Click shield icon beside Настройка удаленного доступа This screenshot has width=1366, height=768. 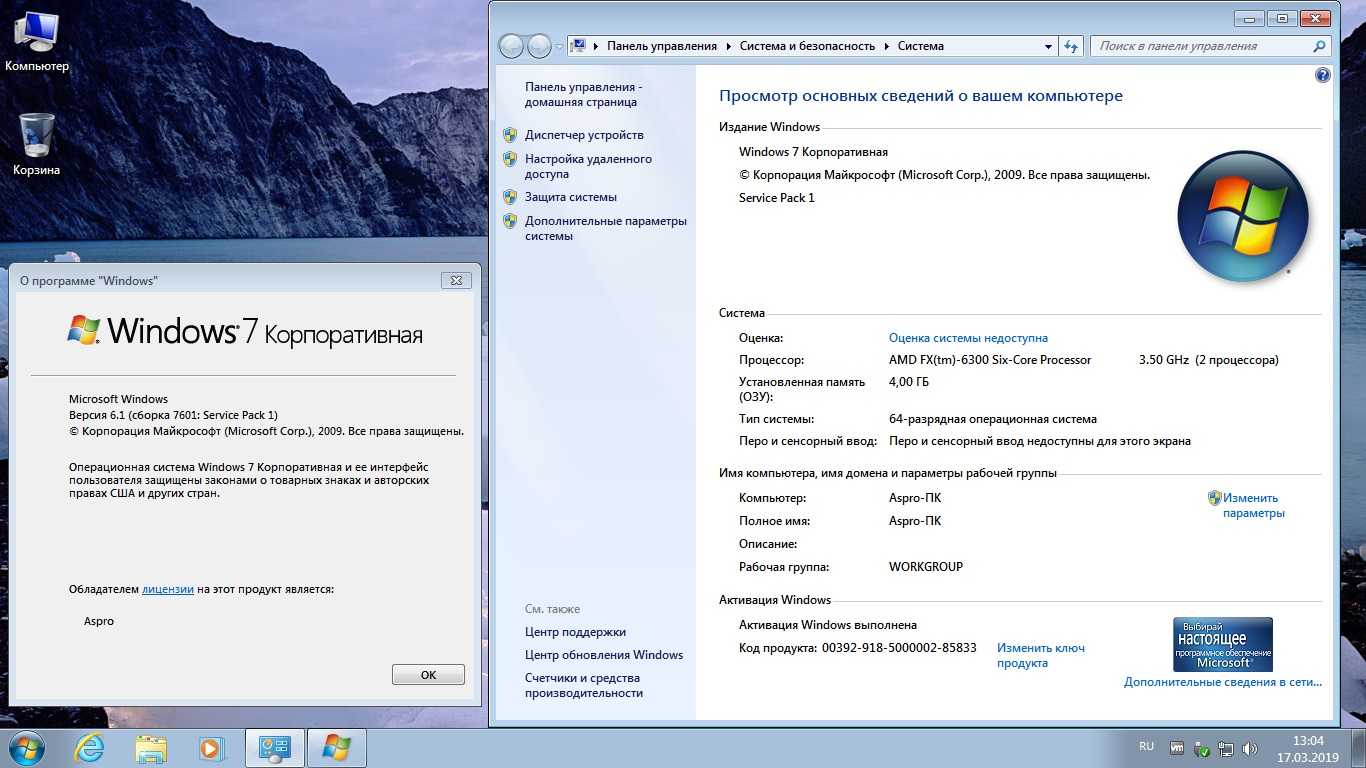pyautogui.click(x=510, y=159)
